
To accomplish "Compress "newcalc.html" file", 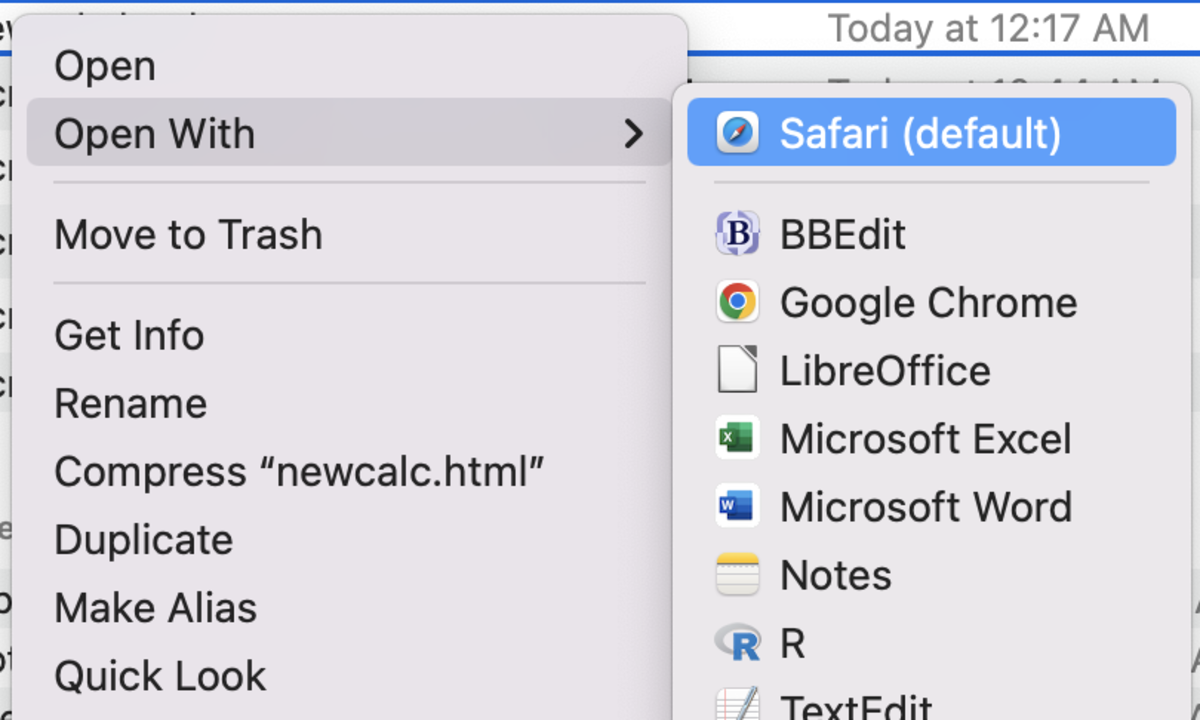I will coord(299,472).
